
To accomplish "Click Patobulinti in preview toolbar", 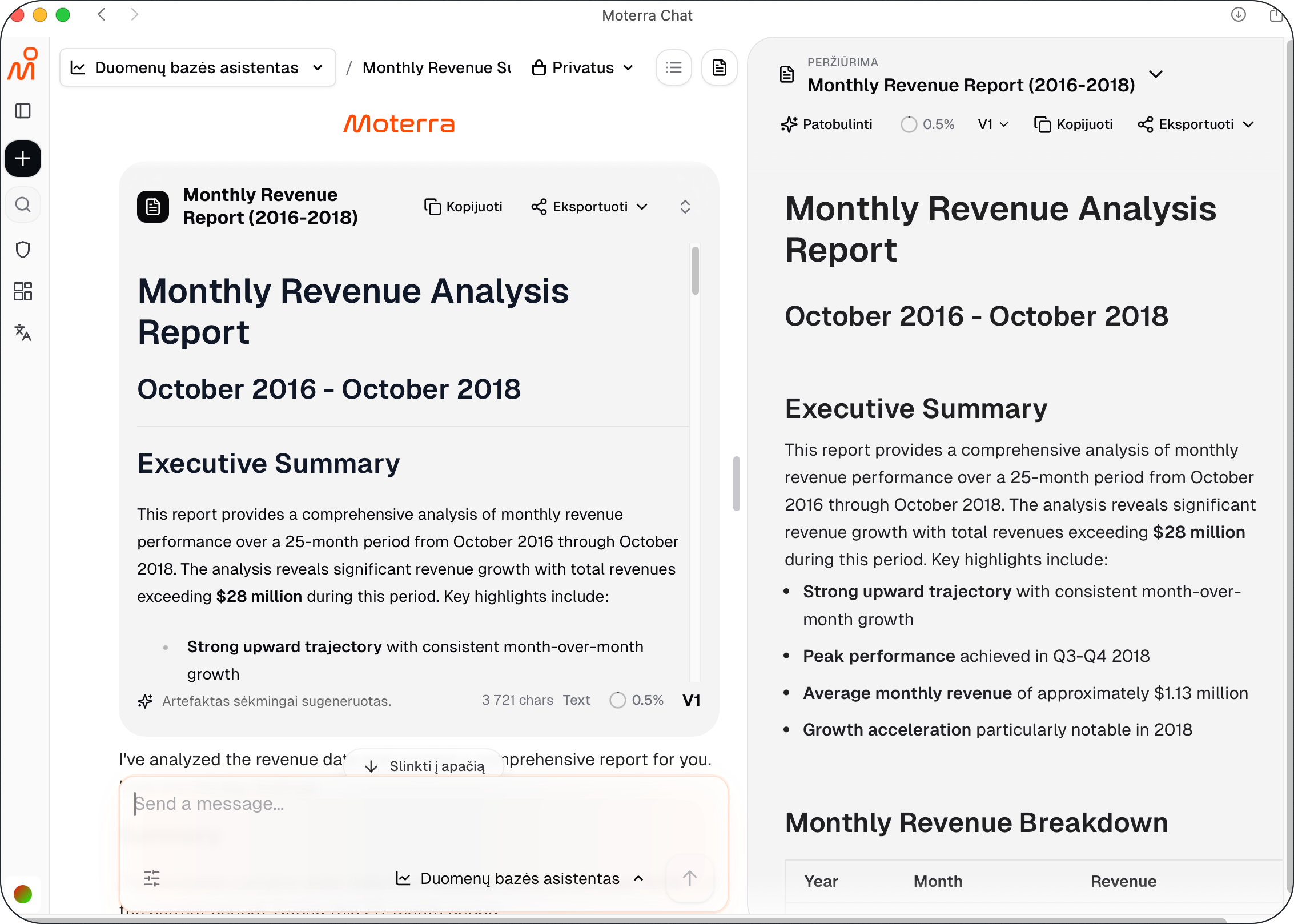I will 826,124.
